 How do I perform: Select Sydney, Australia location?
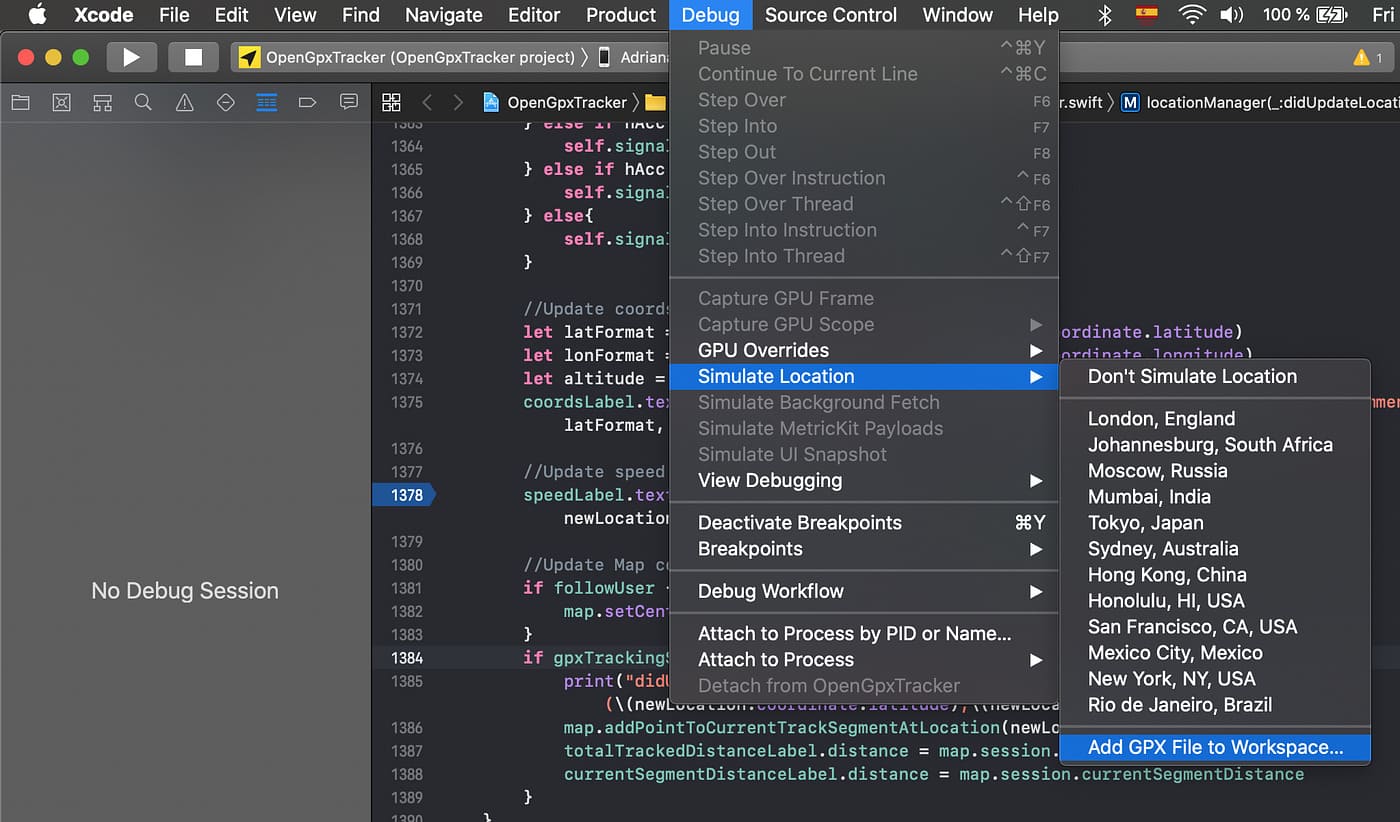1215,548
